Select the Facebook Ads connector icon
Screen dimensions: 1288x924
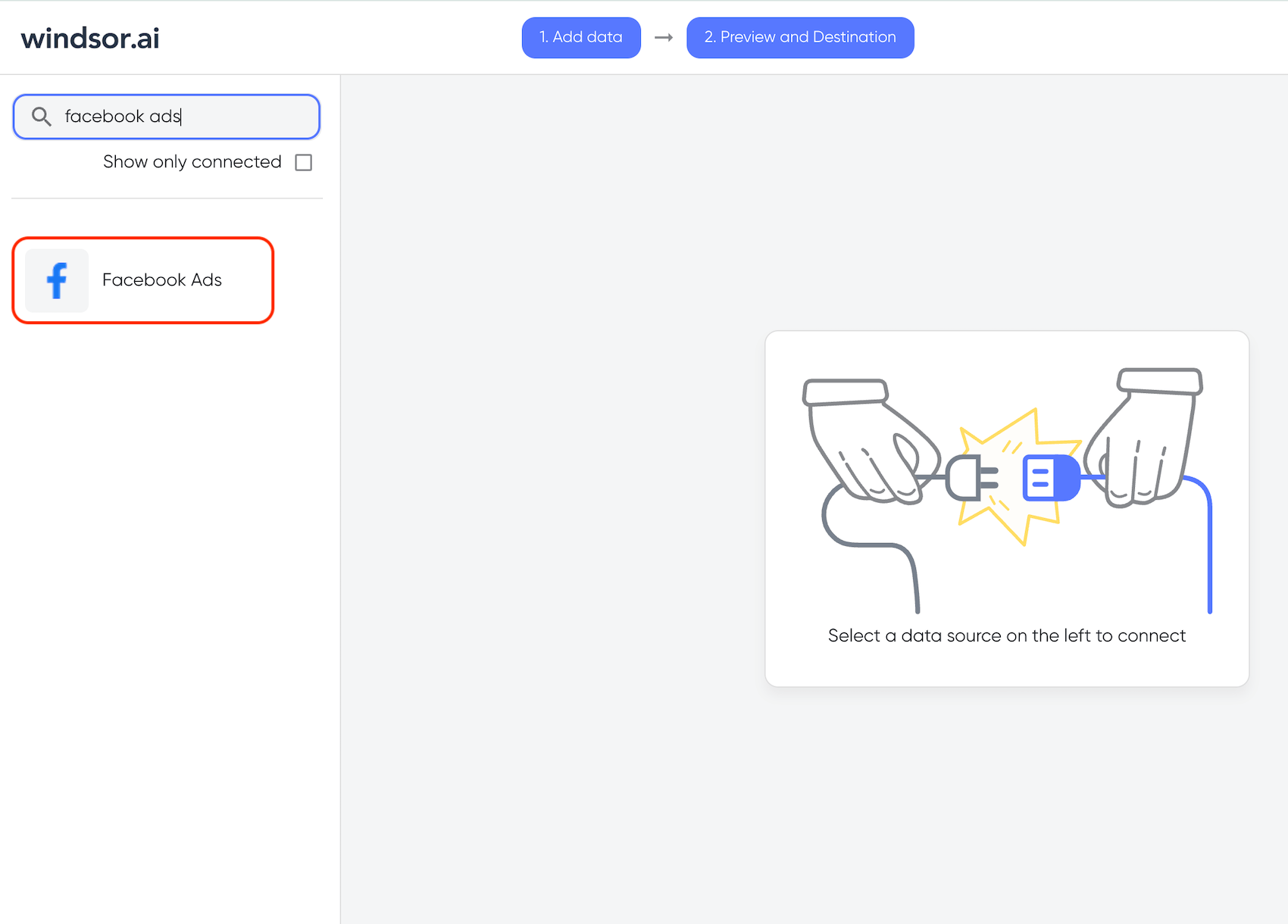click(56, 280)
